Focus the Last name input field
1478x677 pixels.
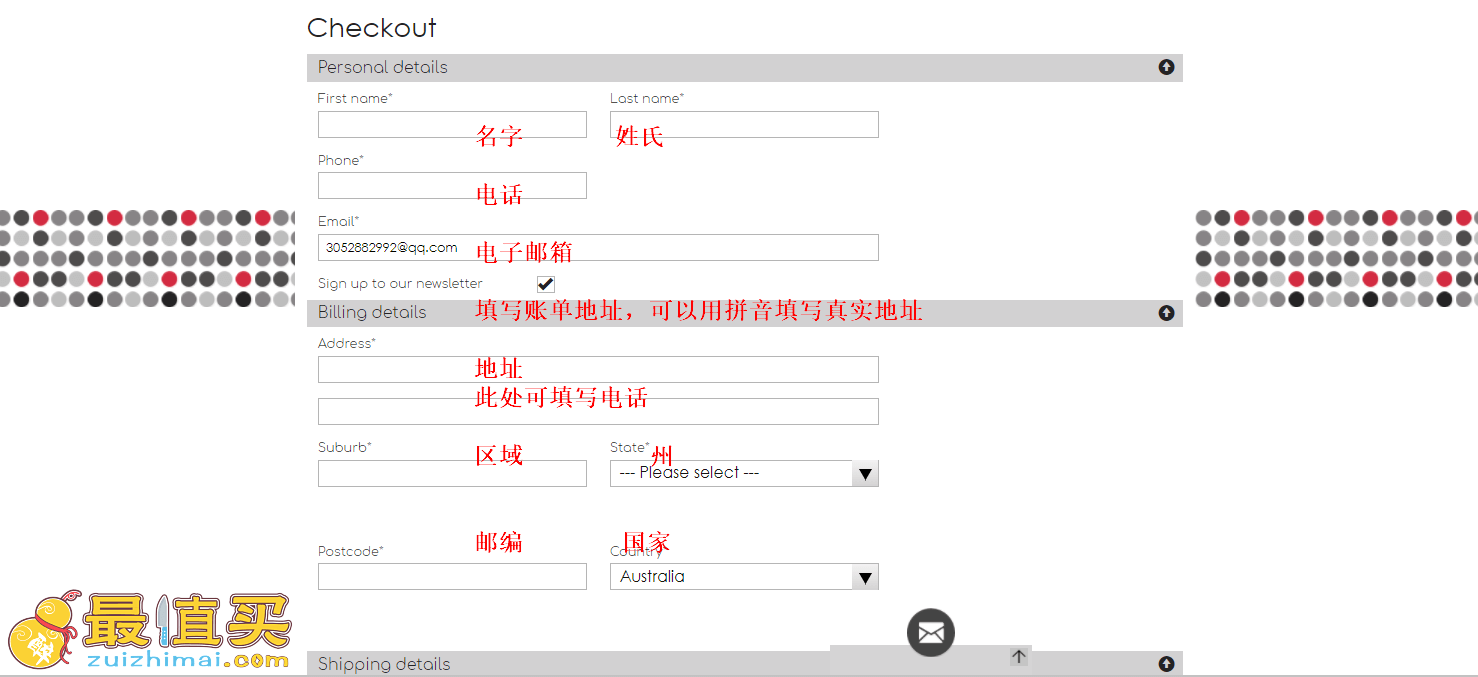point(744,124)
